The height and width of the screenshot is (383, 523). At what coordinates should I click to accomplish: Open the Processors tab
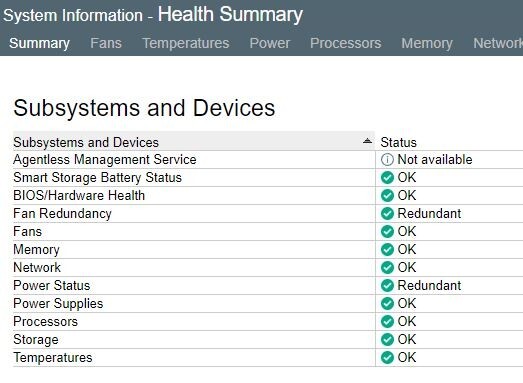coord(346,43)
